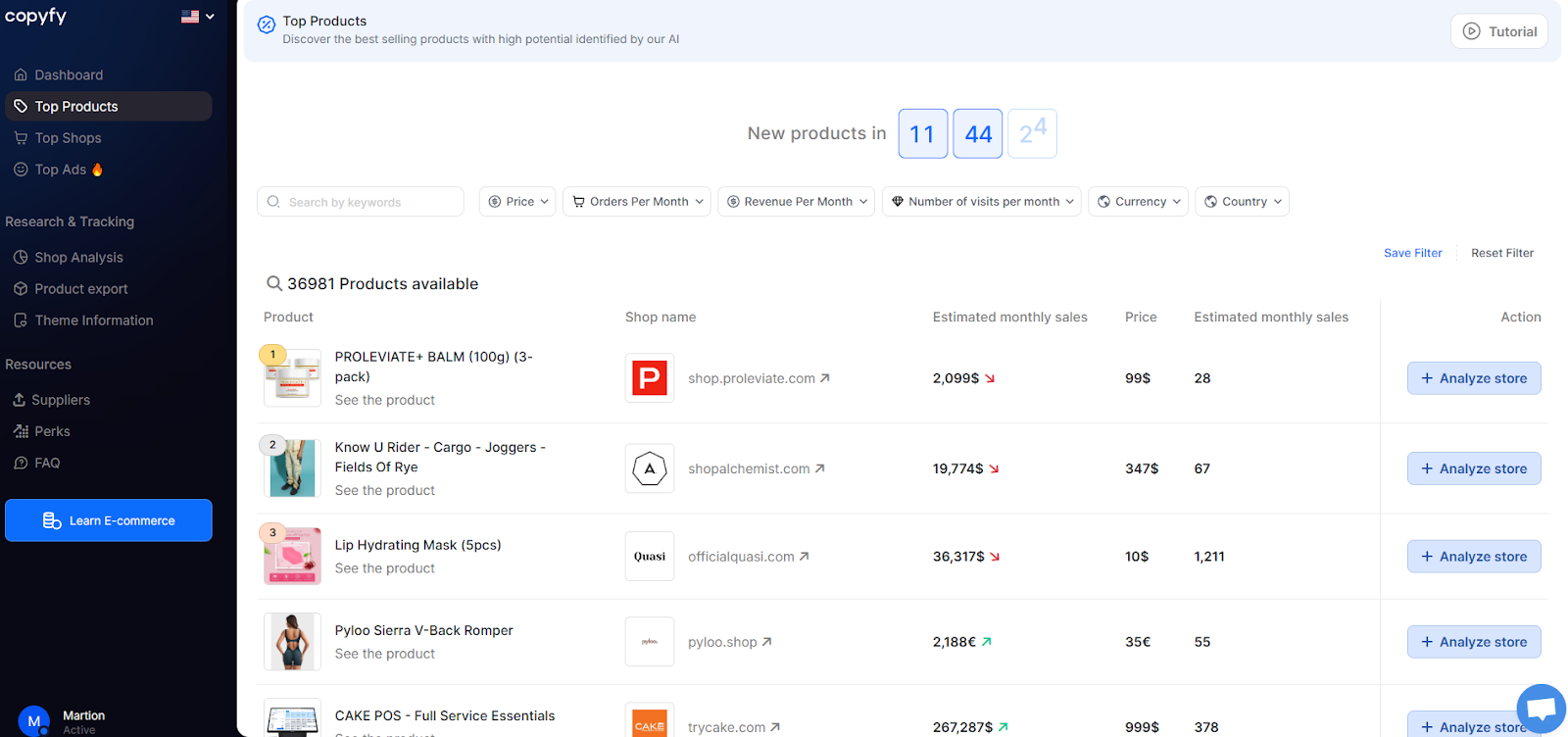Viewport: 1568px width, 737px height.
Task: Click the countdown minutes digit 44
Action: [978, 133]
